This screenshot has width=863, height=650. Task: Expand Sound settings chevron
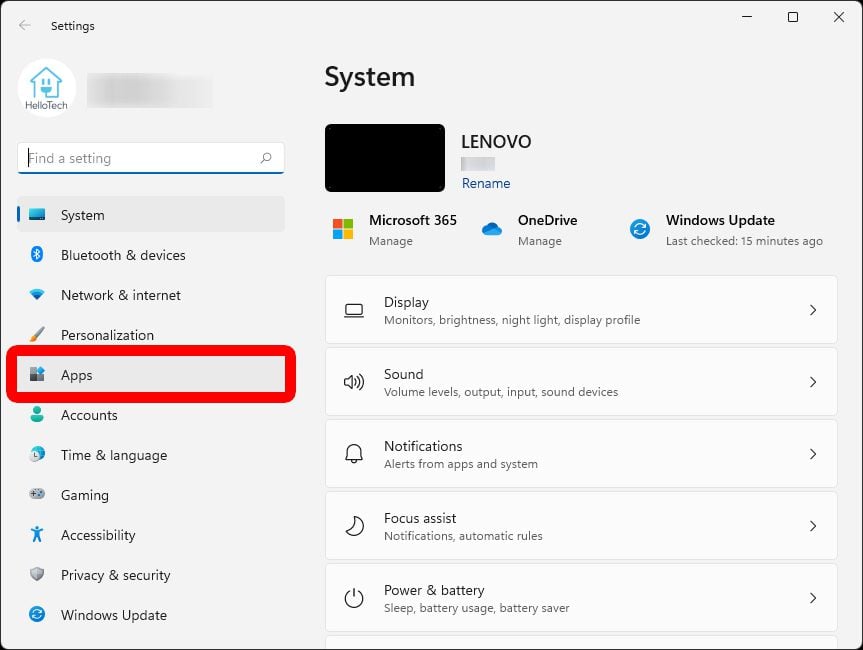pyautogui.click(x=813, y=382)
